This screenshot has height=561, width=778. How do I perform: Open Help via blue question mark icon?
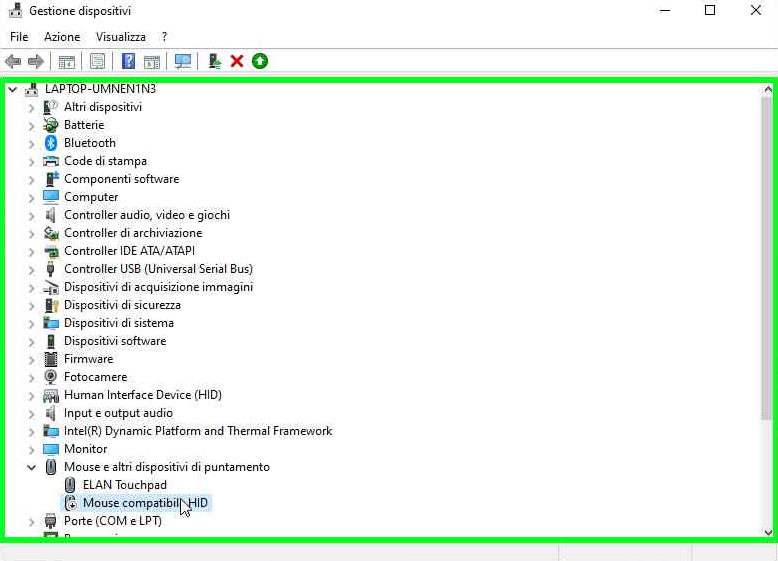pos(128,62)
